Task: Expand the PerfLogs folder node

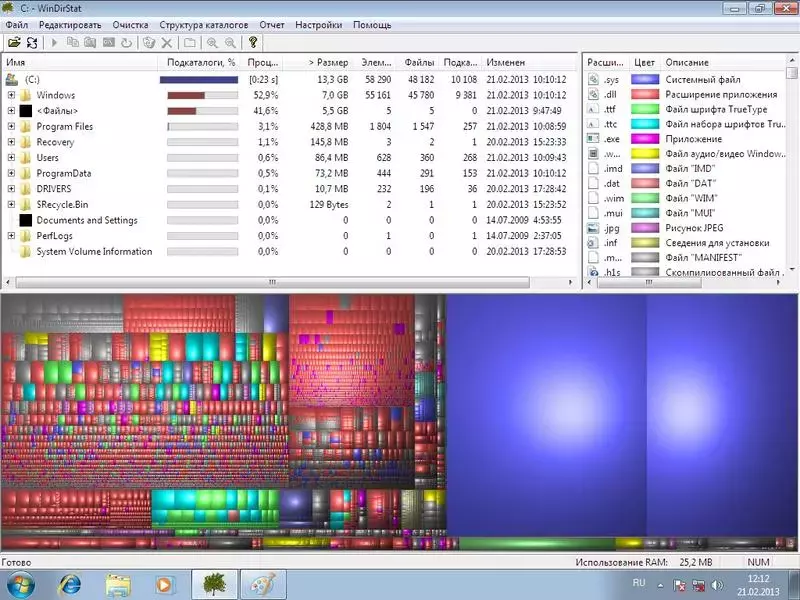Action: tap(11, 236)
